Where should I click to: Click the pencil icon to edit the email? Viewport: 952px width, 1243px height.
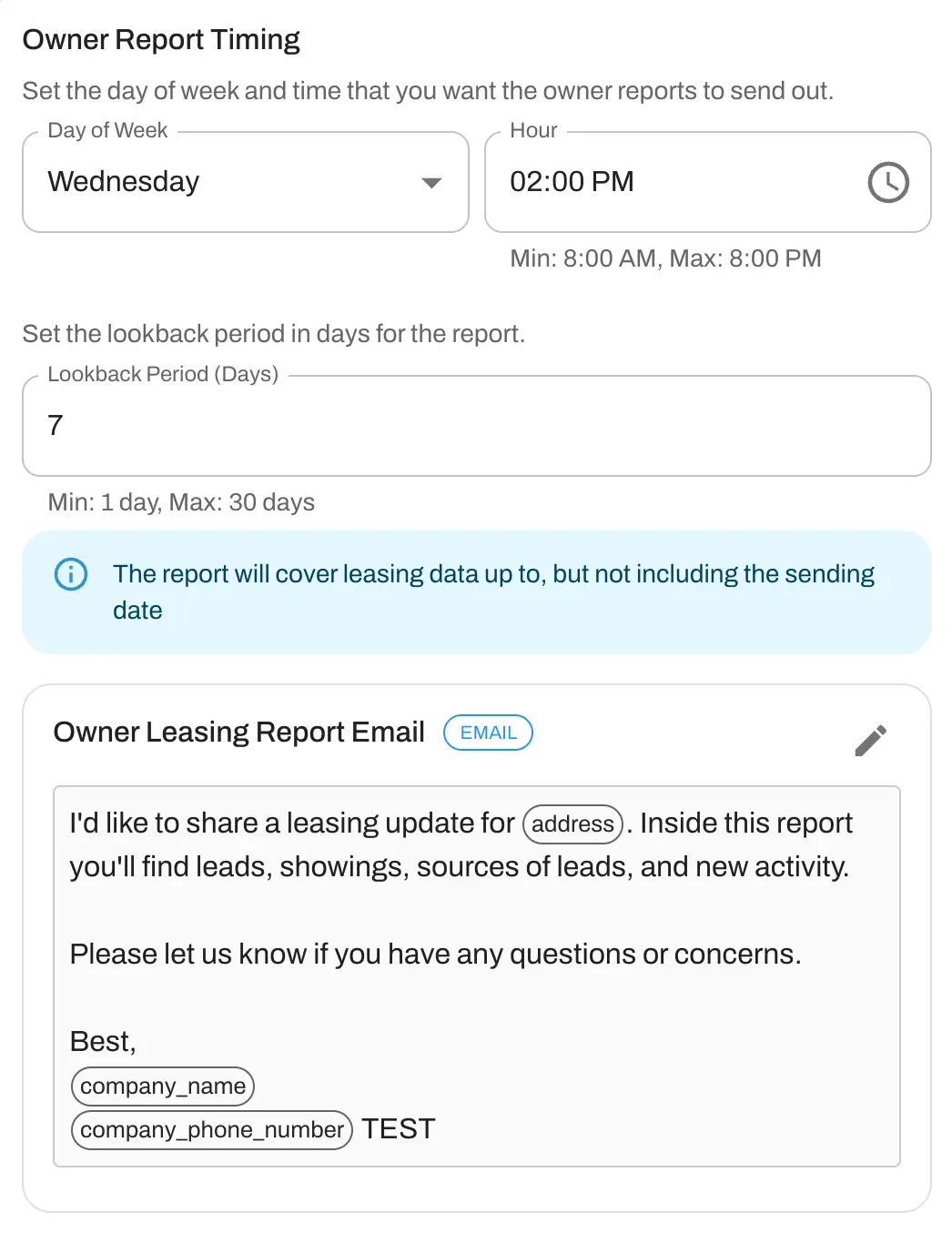(871, 741)
